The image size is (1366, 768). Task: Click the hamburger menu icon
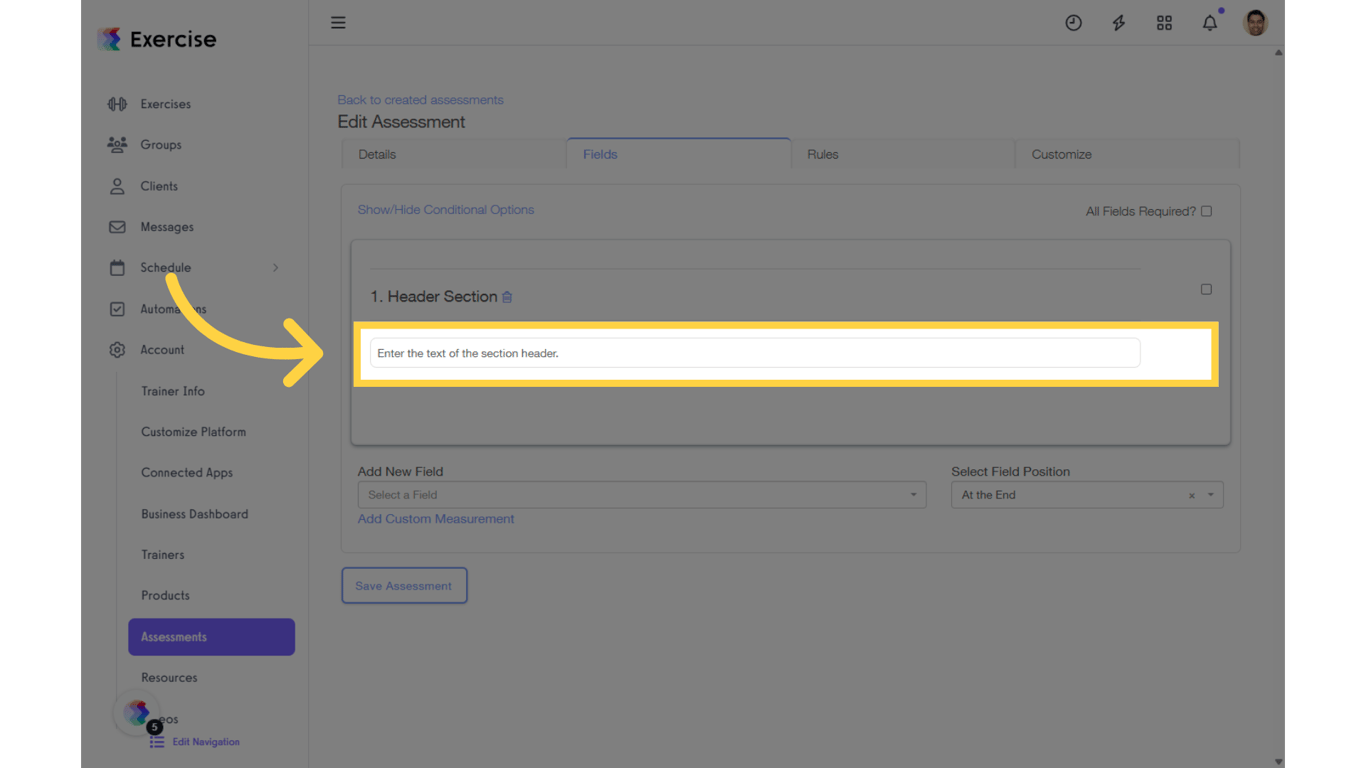337,22
